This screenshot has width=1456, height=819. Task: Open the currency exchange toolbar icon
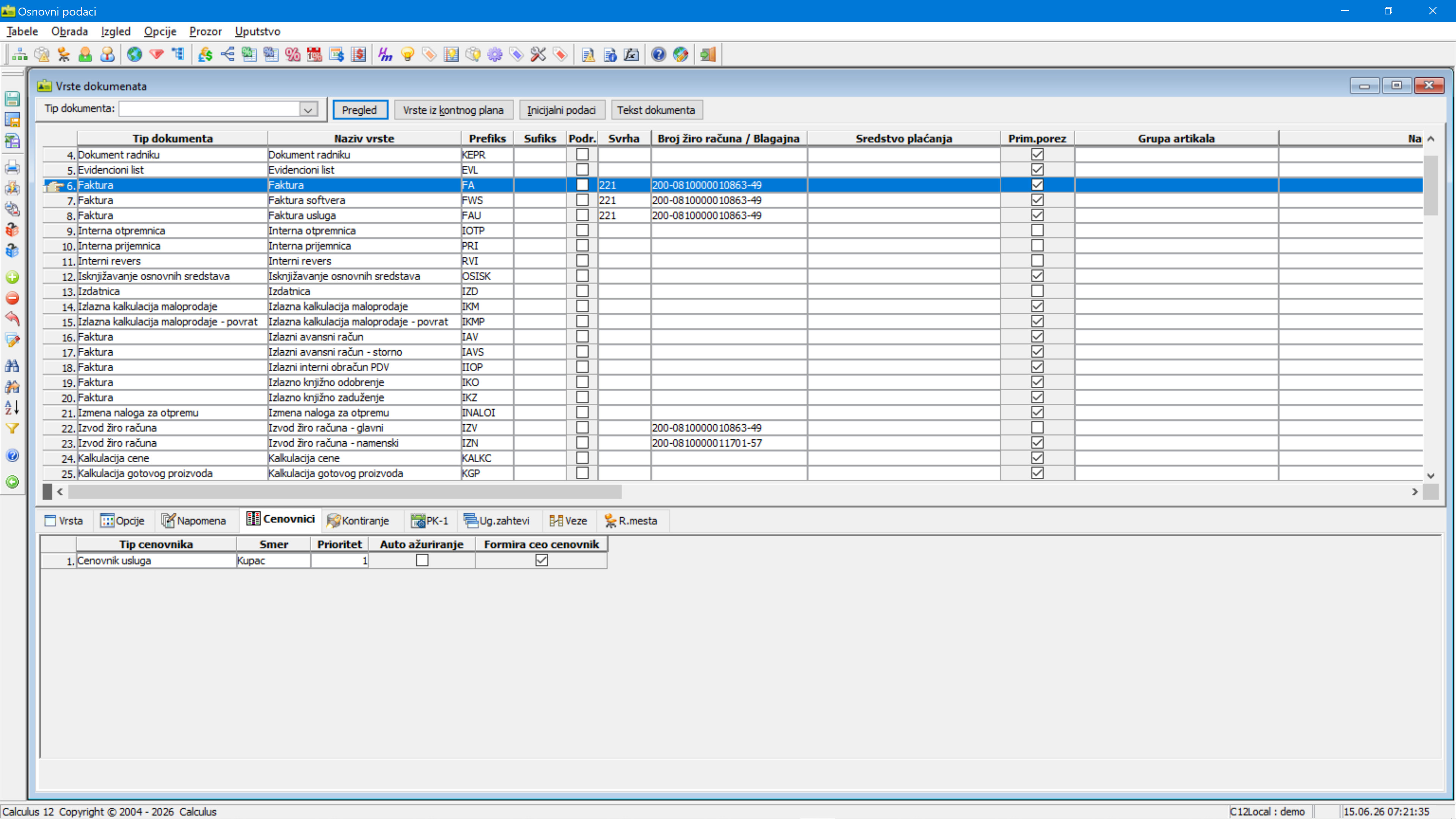tap(205, 54)
